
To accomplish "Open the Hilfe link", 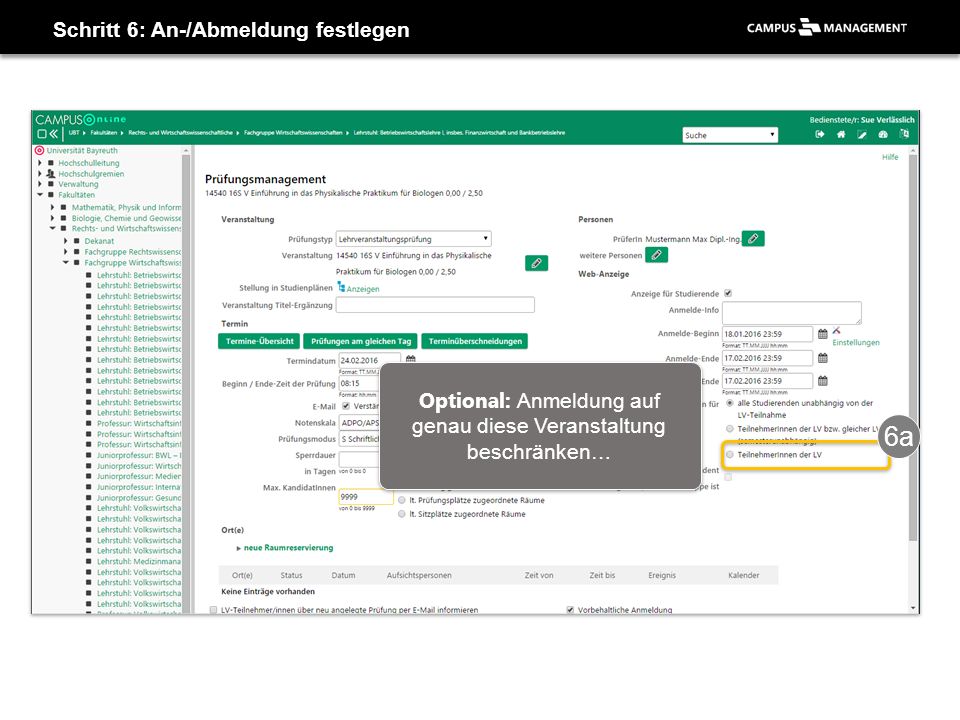I will 890,157.
